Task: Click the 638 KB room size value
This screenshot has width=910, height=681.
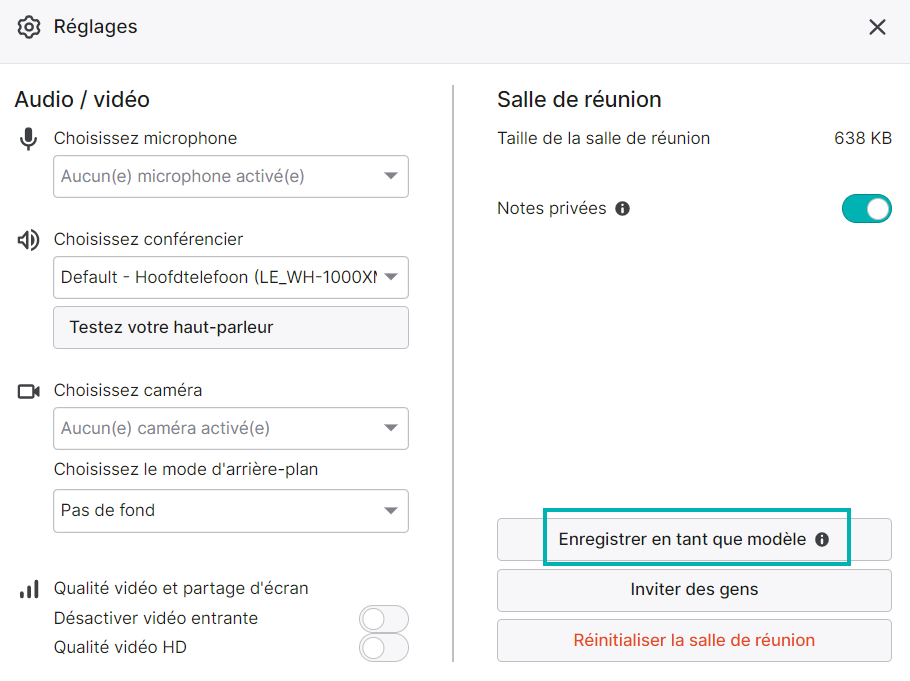Action: coord(862,138)
